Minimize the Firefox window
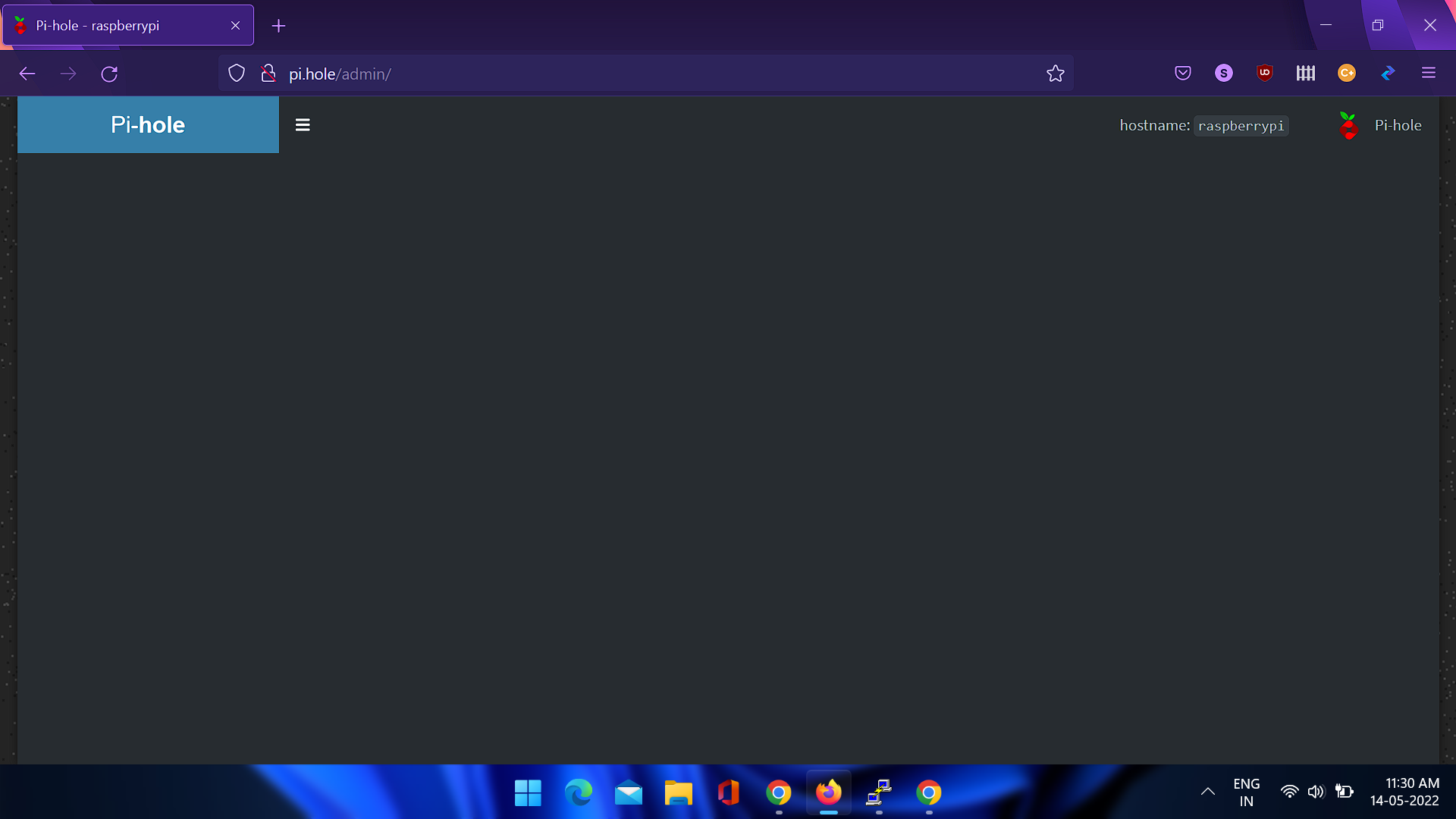 click(1326, 25)
